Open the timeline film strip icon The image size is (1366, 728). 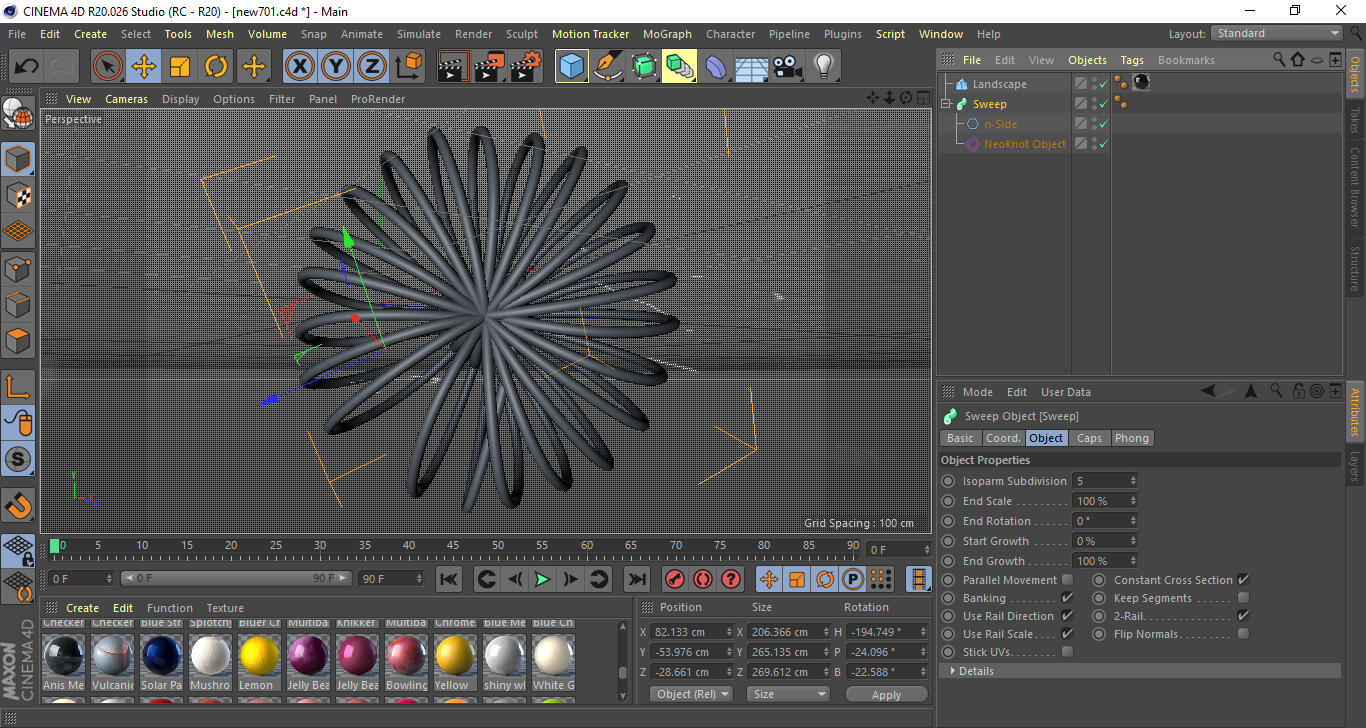pyautogui.click(x=918, y=579)
